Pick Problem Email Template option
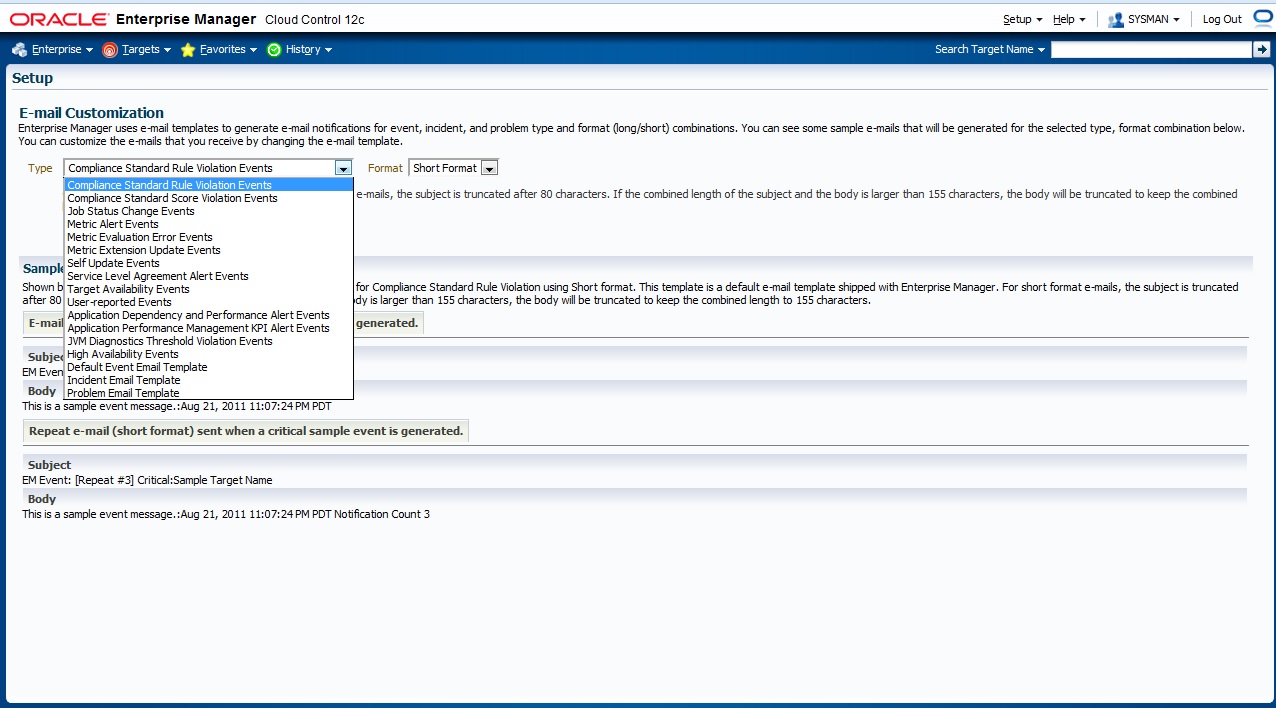Viewport: 1276px width, 709px height. (208, 393)
